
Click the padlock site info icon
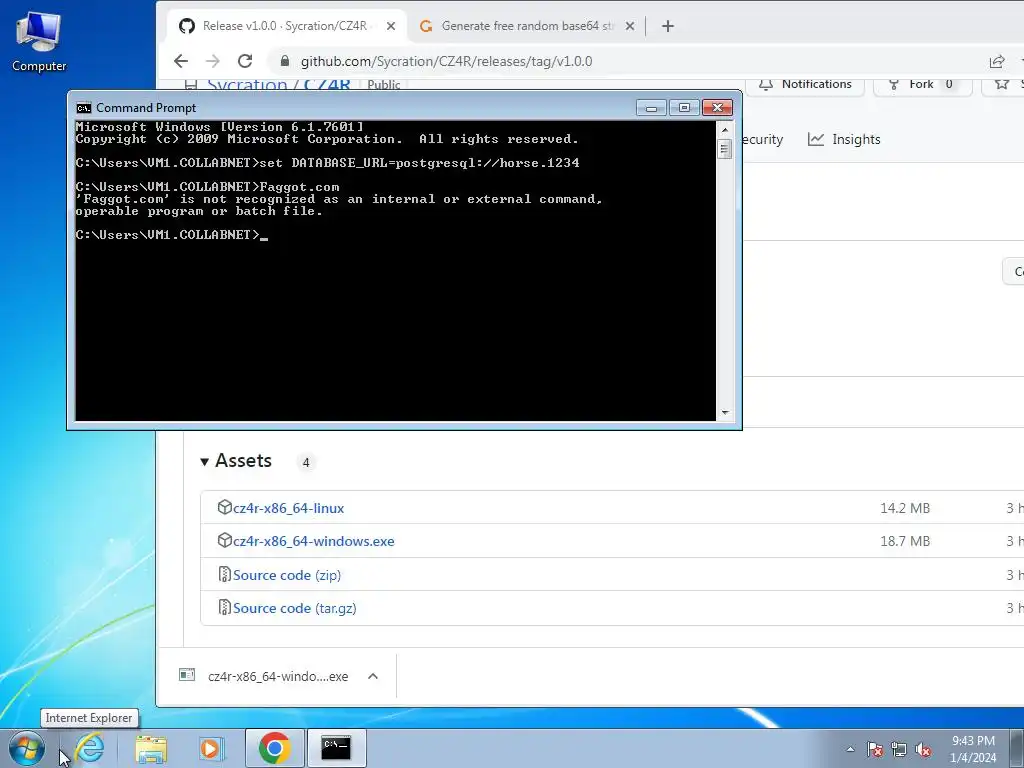pyautogui.click(x=284, y=61)
